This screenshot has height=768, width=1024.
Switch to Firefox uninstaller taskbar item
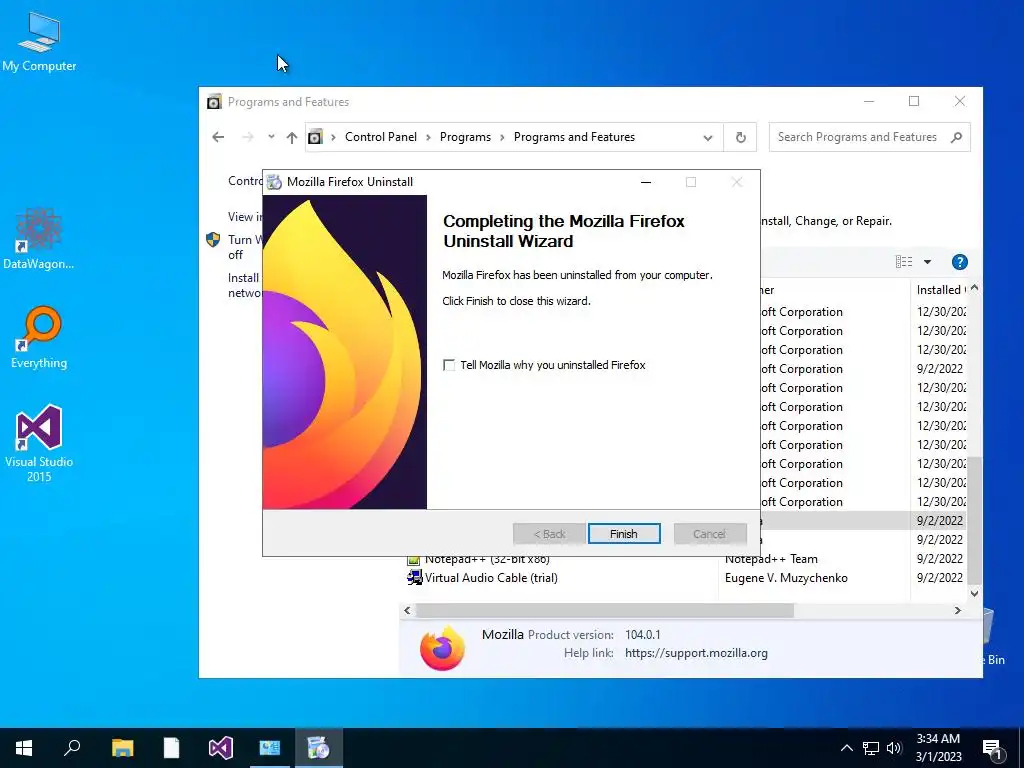tap(319, 748)
